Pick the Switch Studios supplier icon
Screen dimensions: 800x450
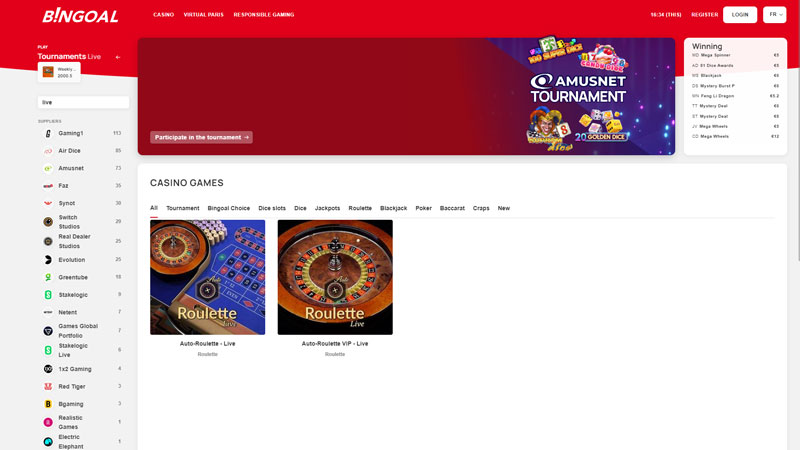[48, 222]
